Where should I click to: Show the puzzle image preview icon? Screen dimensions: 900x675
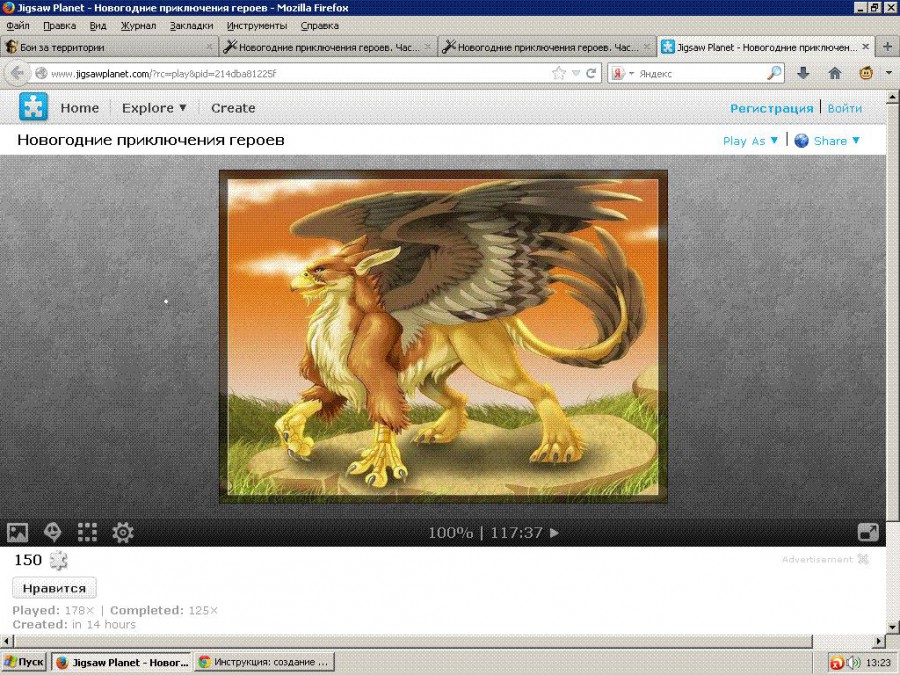coord(18,532)
